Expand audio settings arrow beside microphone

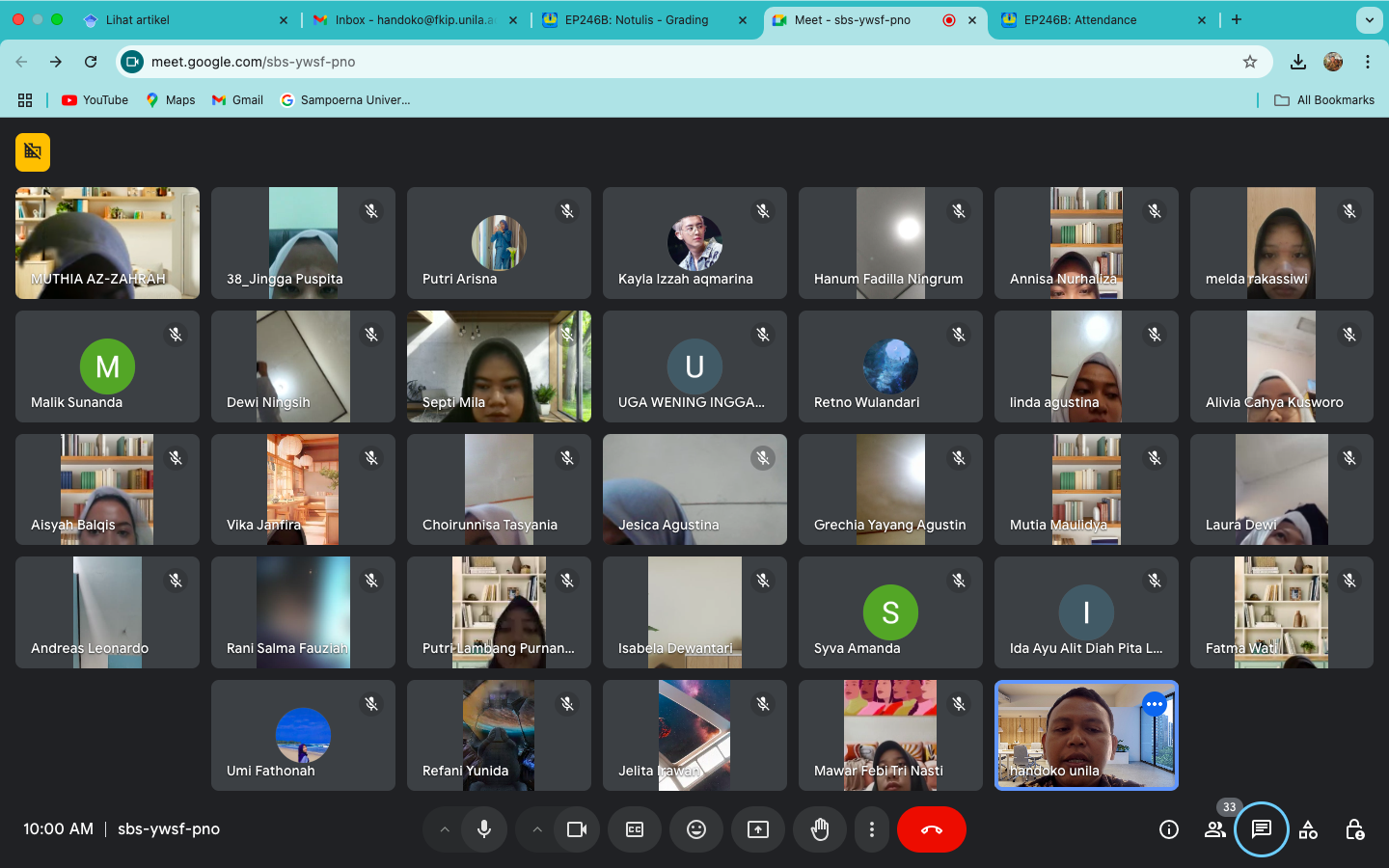click(445, 829)
